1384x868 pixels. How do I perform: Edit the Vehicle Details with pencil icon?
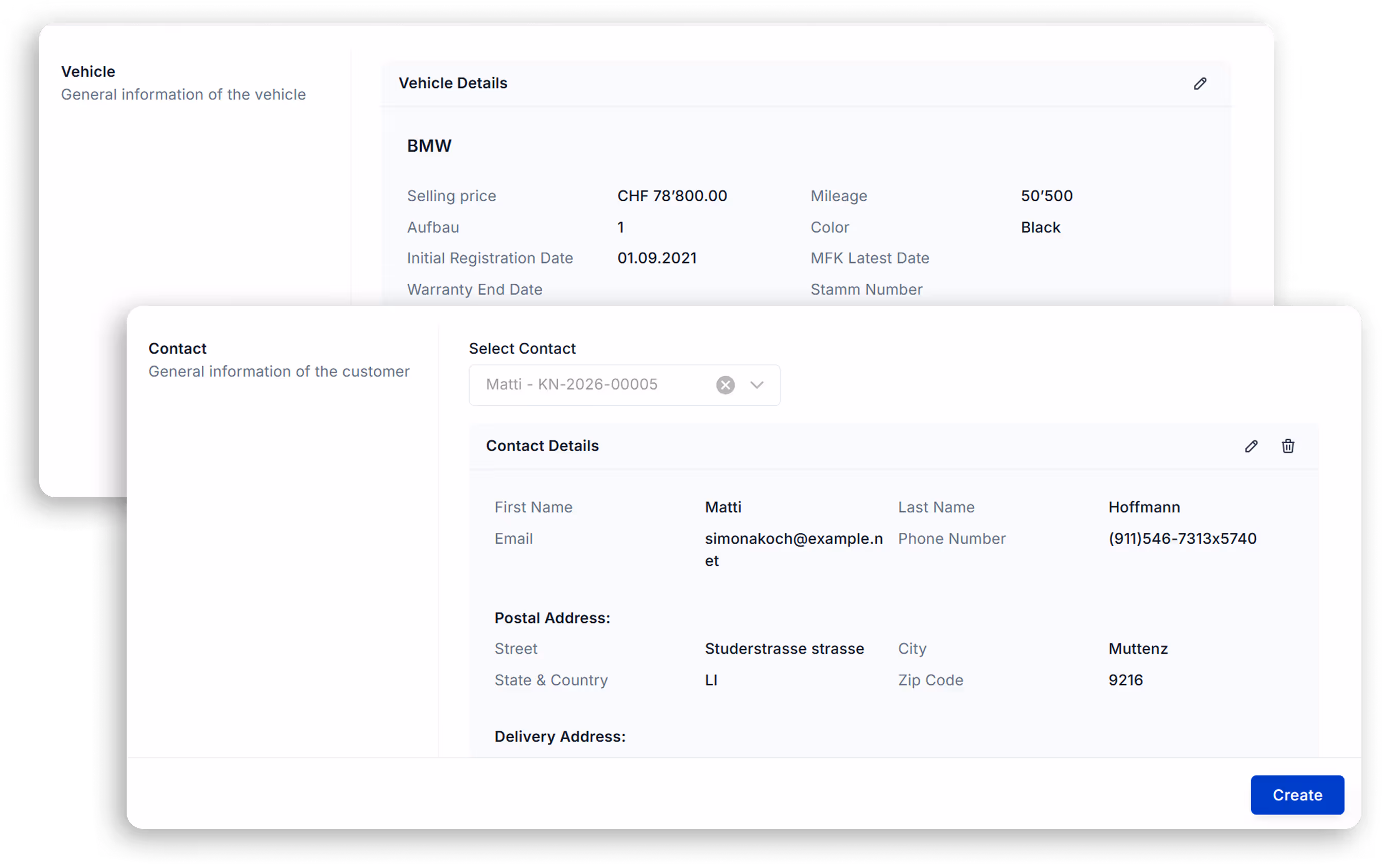click(x=1199, y=84)
